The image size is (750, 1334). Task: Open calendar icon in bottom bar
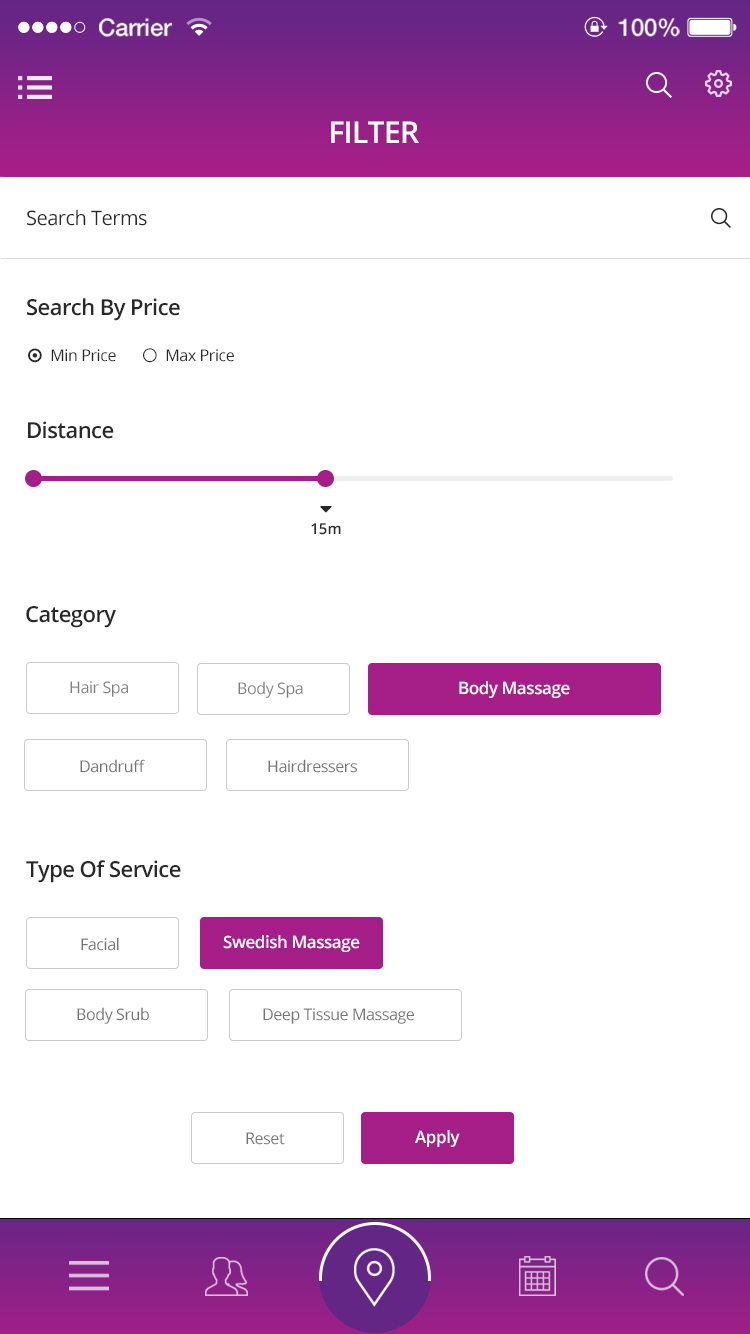coord(537,1276)
